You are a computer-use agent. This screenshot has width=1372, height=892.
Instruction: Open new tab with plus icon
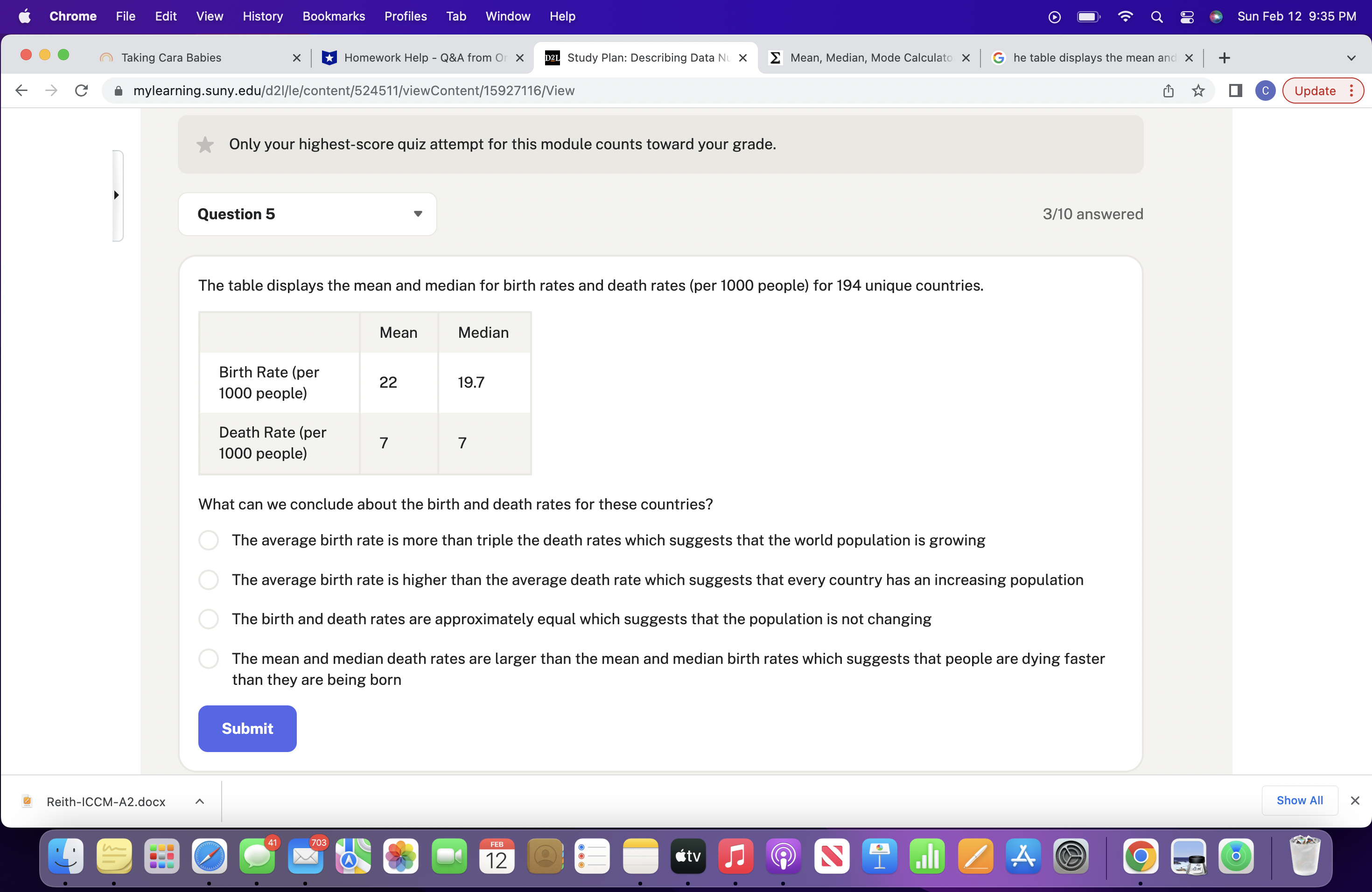tap(1225, 58)
